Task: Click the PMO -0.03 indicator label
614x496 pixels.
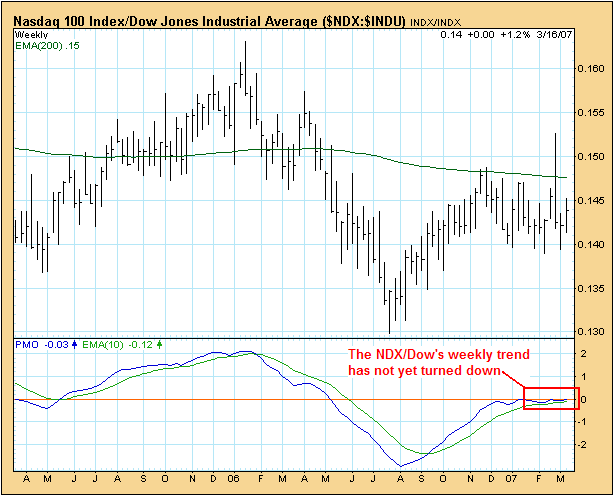Action: (36, 343)
